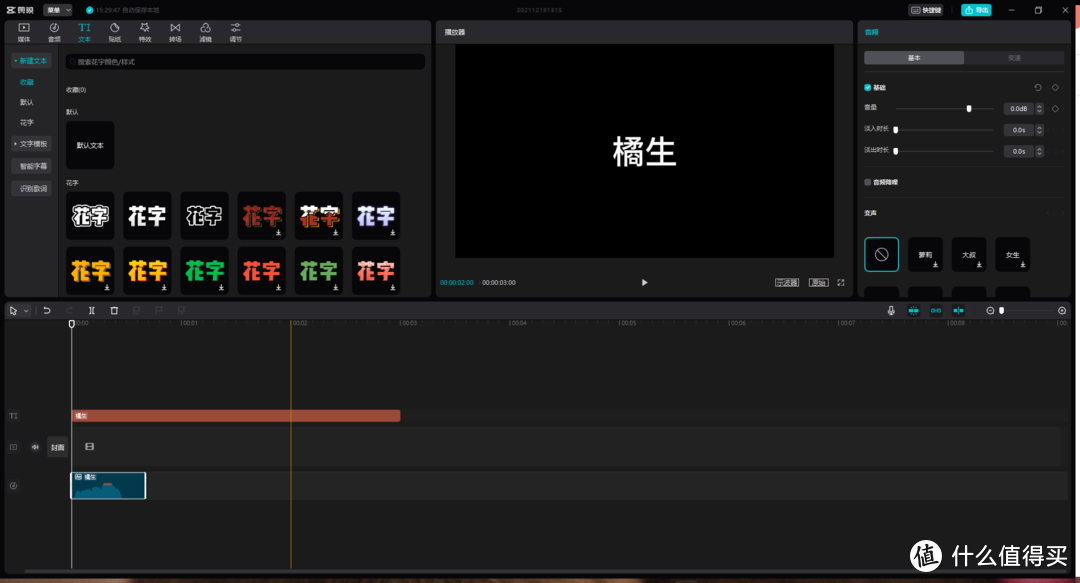Click the film strip icon on video track

pyautogui.click(x=90, y=447)
